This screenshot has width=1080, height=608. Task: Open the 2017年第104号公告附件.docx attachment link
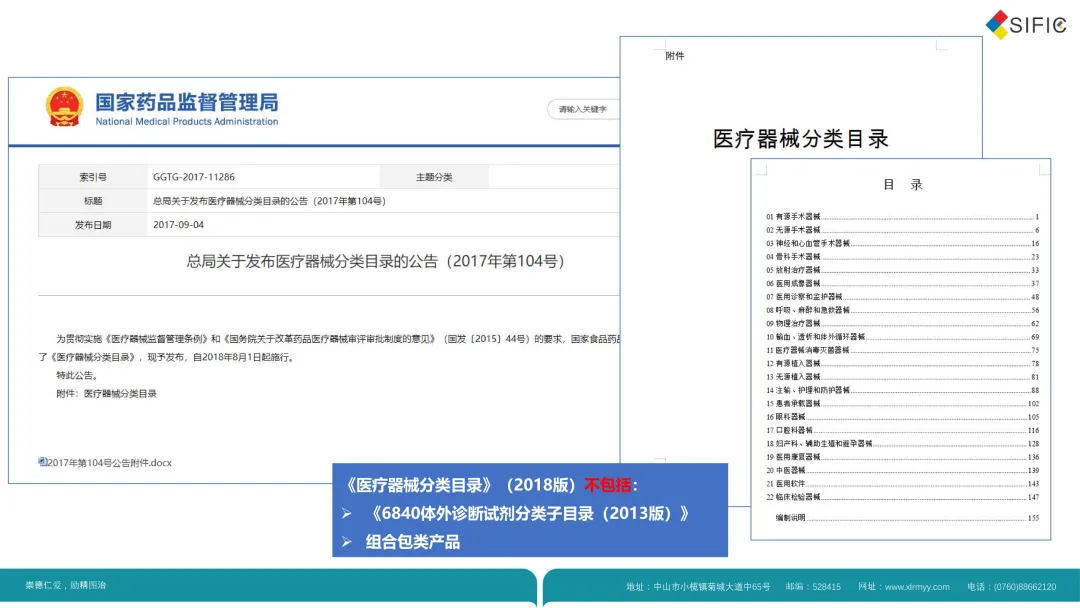point(110,463)
